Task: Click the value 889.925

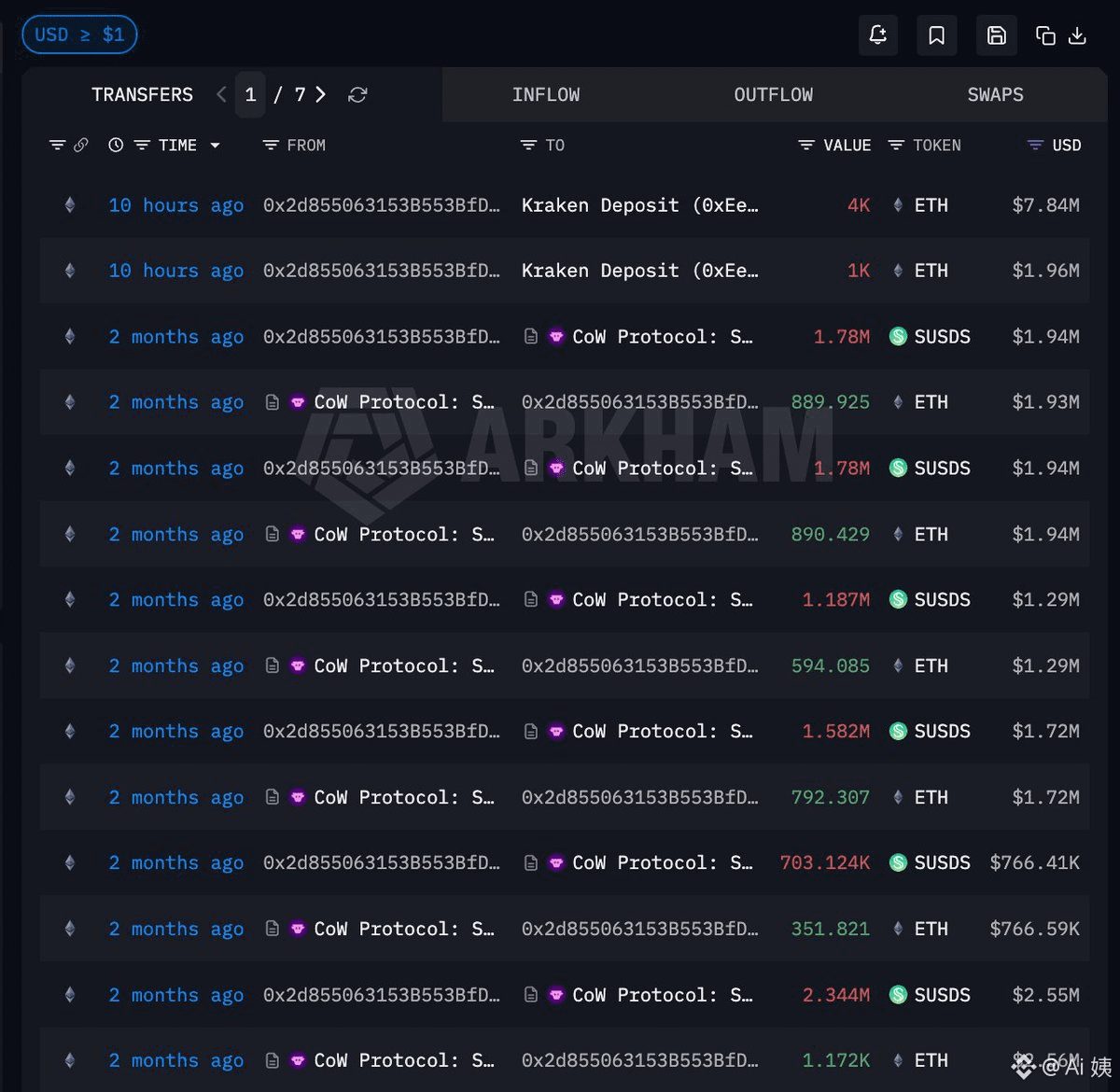Action: pos(830,402)
